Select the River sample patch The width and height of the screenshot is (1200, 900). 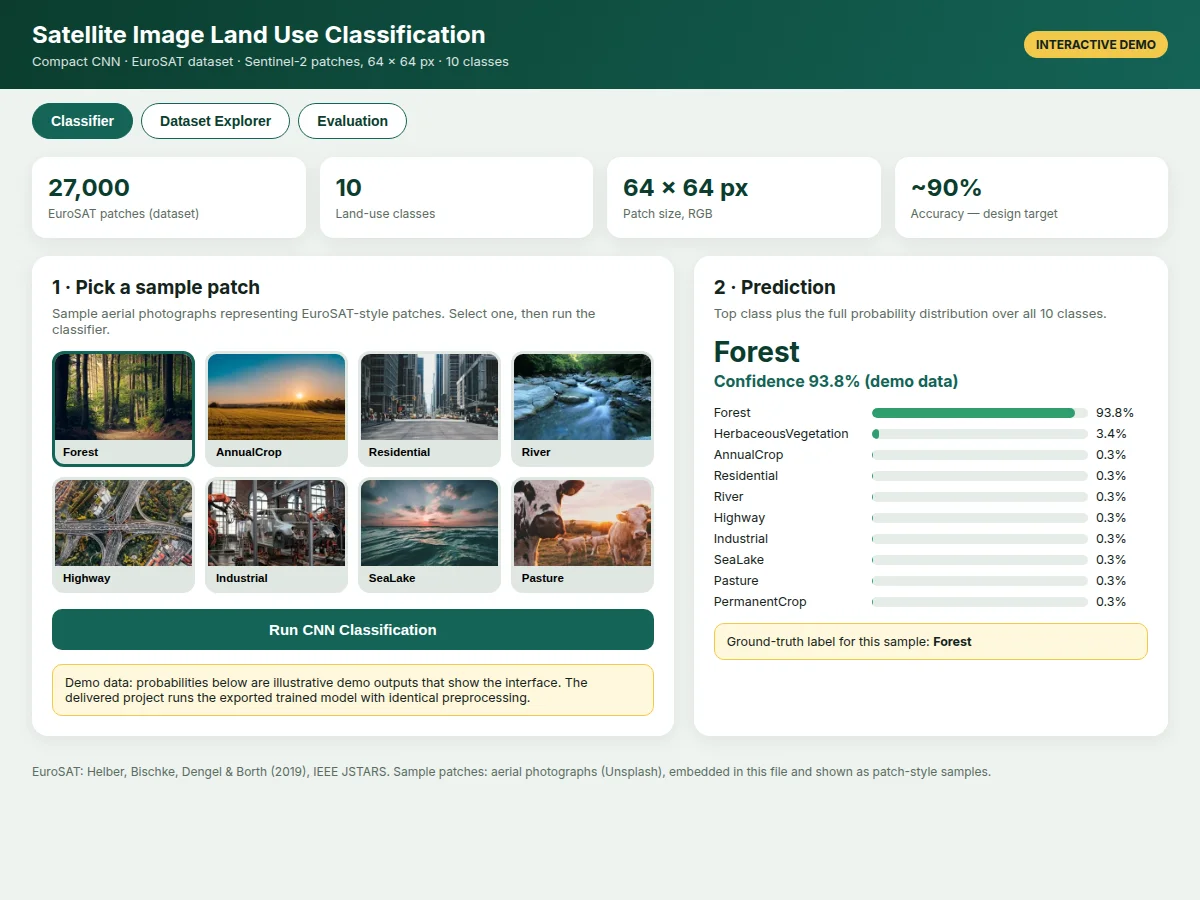582,409
